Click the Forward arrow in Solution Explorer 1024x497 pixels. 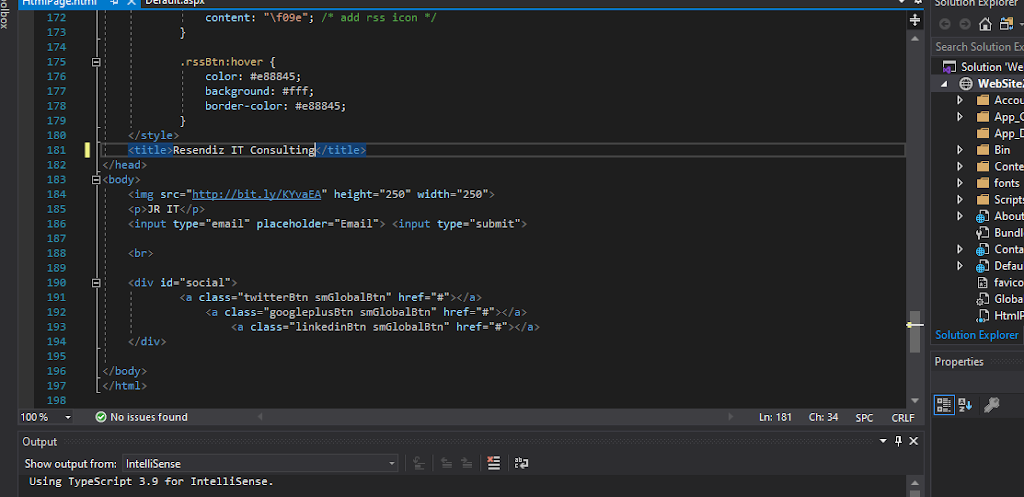tap(965, 25)
